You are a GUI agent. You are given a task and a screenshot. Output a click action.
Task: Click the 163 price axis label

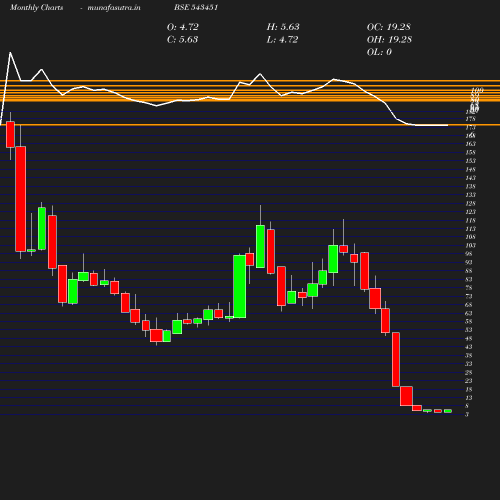tap(470, 144)
